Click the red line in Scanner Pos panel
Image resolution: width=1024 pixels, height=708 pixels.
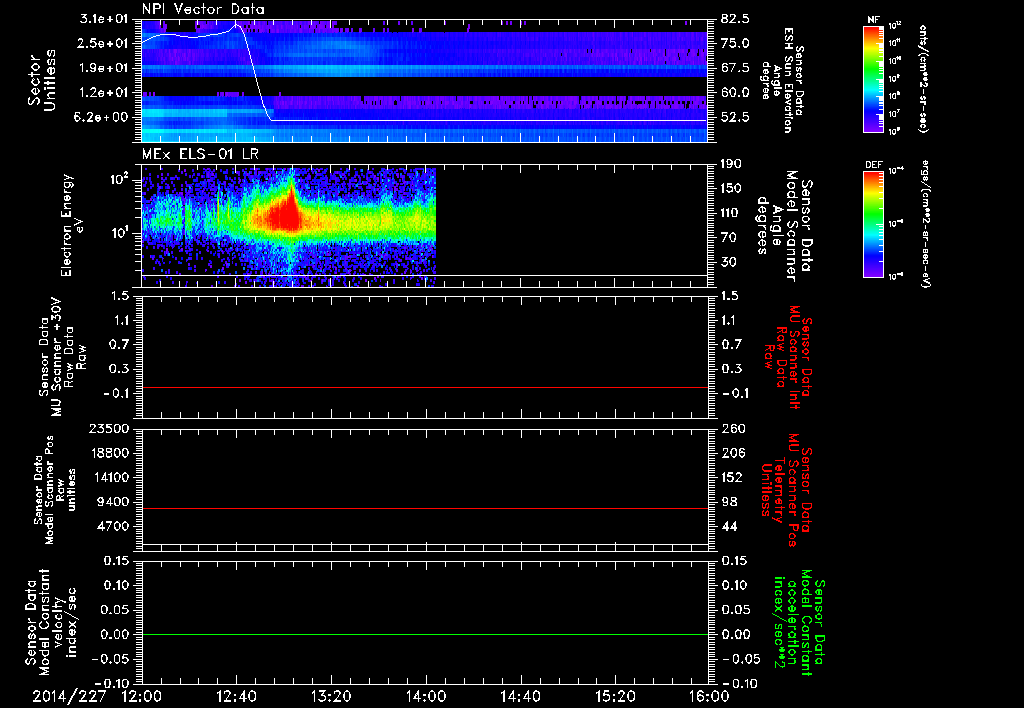pos(424,508)
